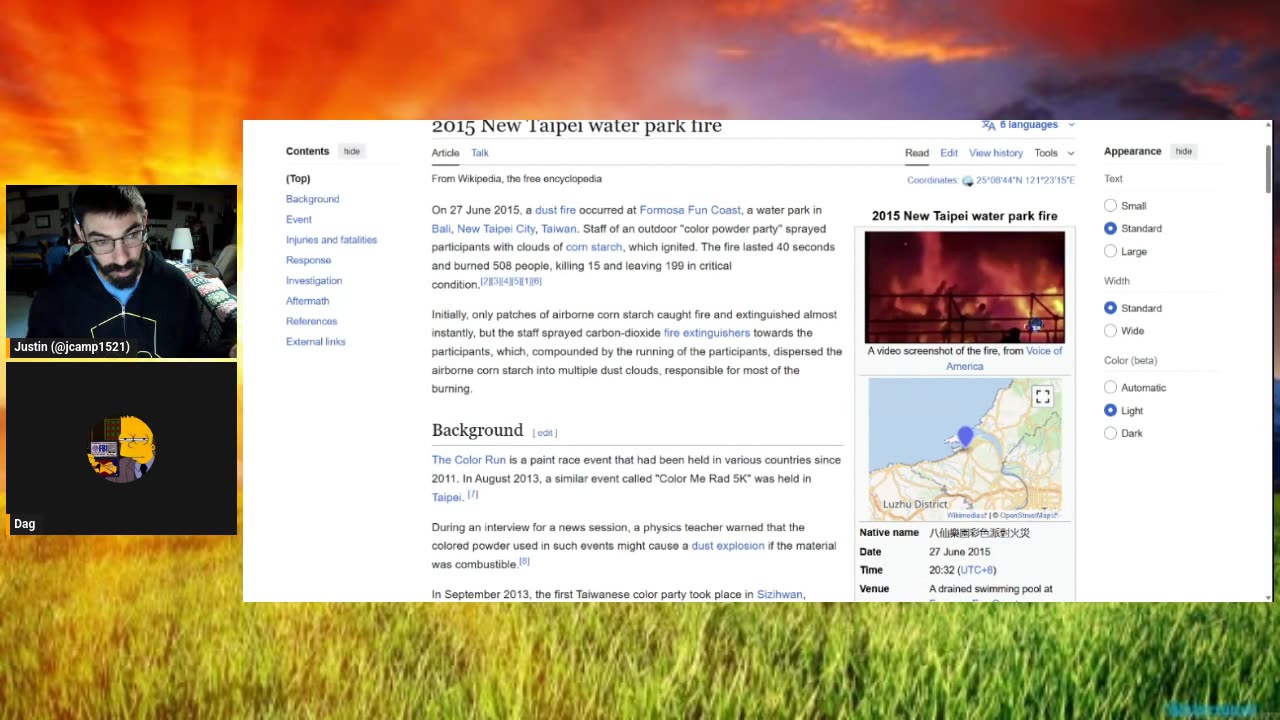The width and height of the screenshot is (1280, 720).
Task: Jump to External links in contents
Action: pos(315,342)
